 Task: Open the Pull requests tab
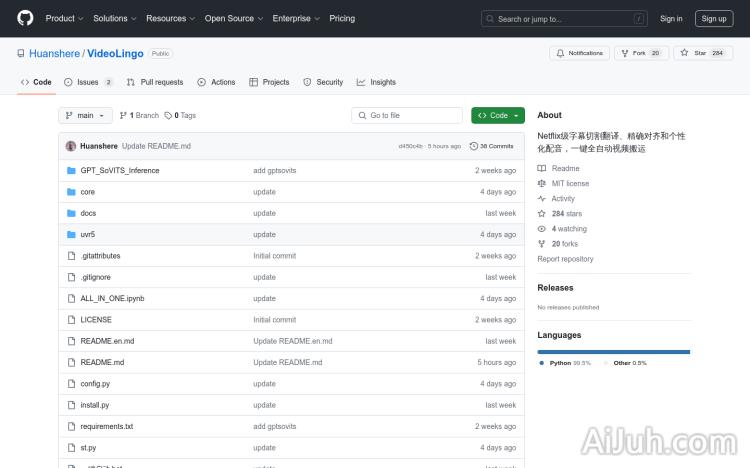coord(155,82)
